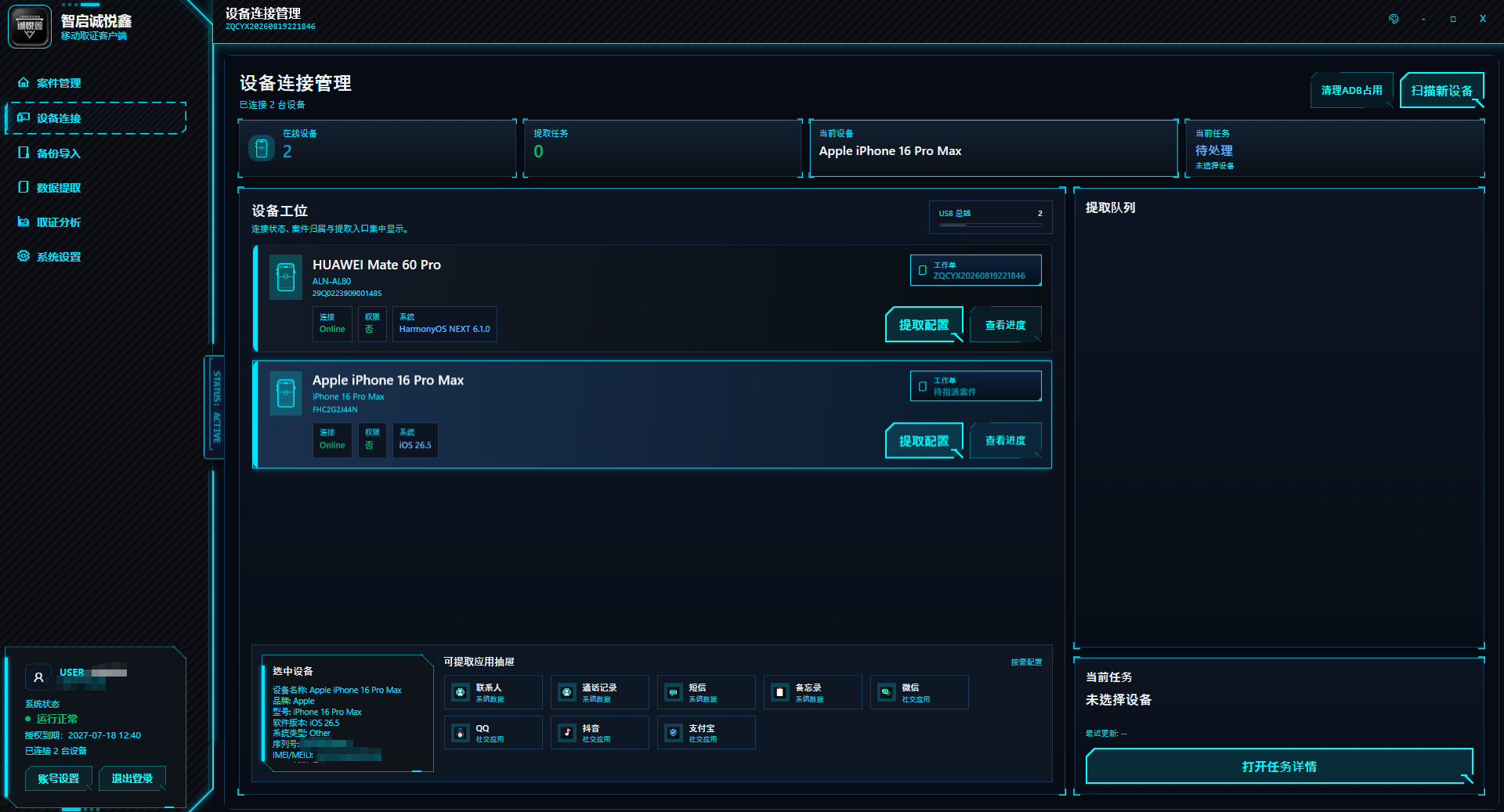Click the Apple iPhone 16 Pro Max row title
Viewport: 1504px width, 812px height.
click(x=388, y=380)
